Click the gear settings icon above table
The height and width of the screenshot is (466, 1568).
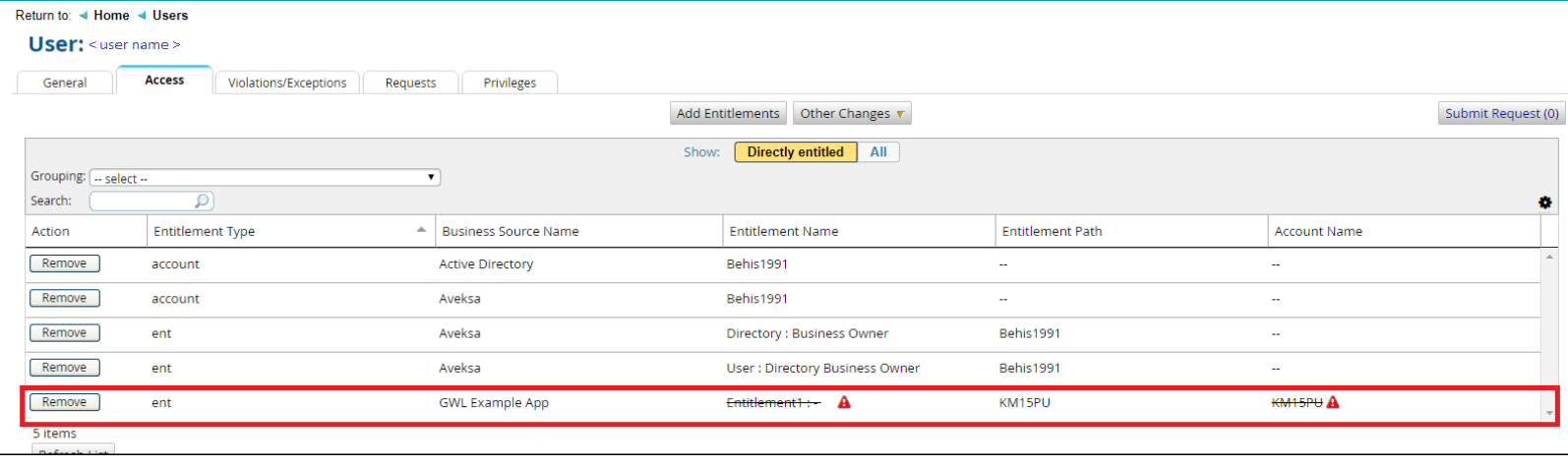click(1544, 203)
